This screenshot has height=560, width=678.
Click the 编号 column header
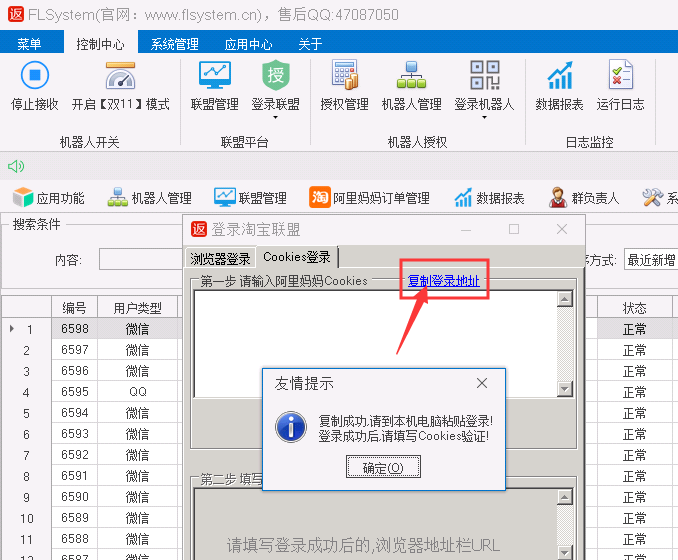coord(74,307)
